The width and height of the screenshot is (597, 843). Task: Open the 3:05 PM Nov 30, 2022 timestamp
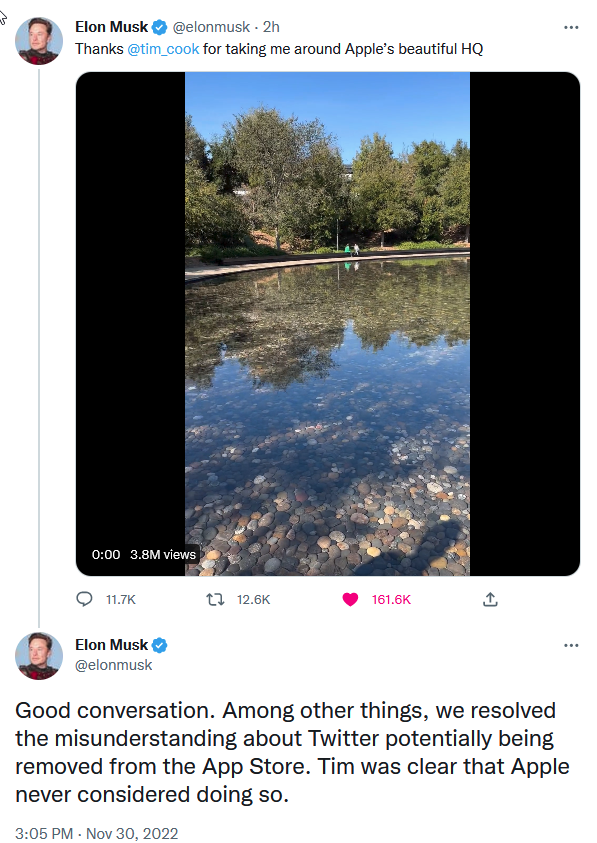click(96, 833)
